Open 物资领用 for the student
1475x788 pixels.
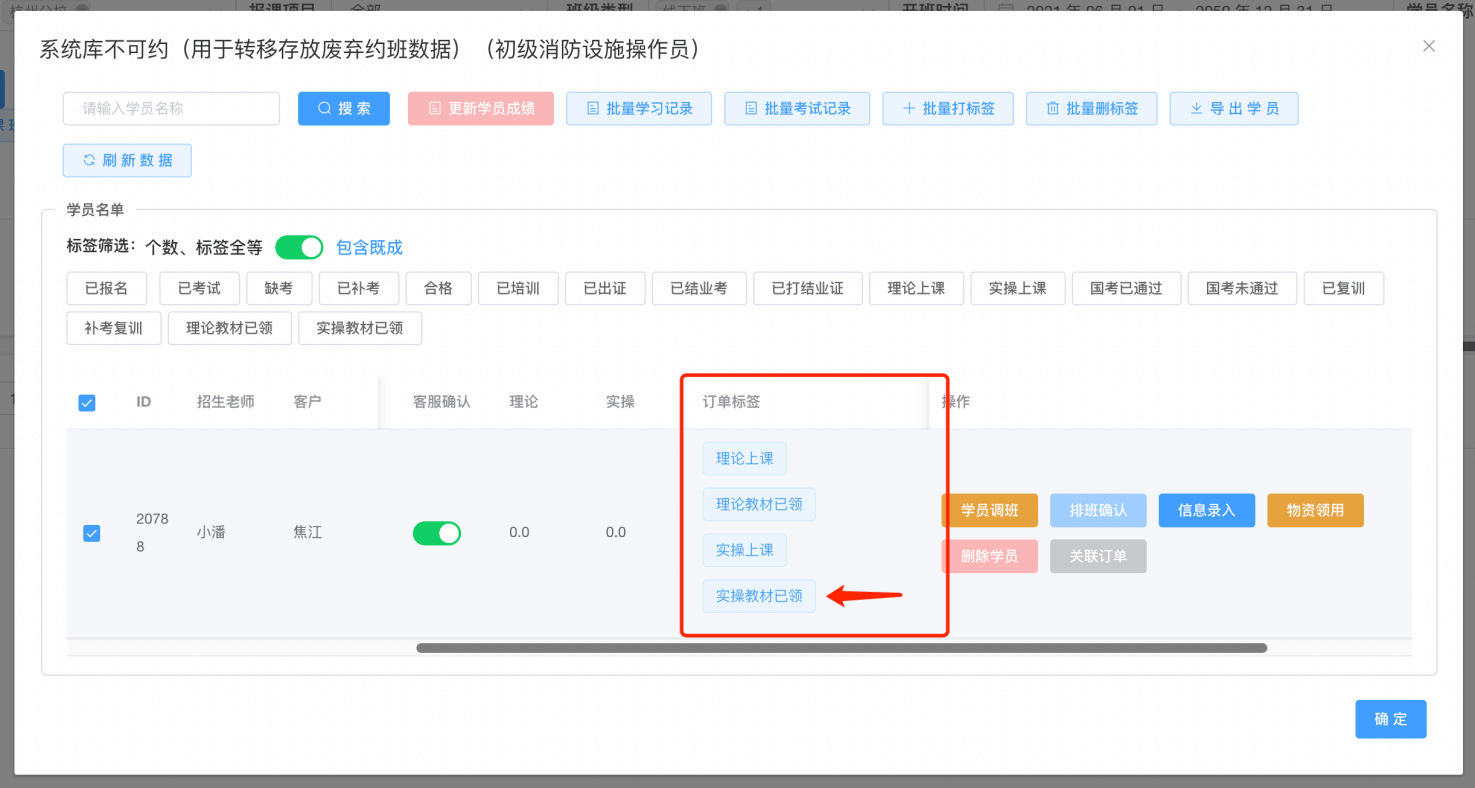[x=1315, y=510]
